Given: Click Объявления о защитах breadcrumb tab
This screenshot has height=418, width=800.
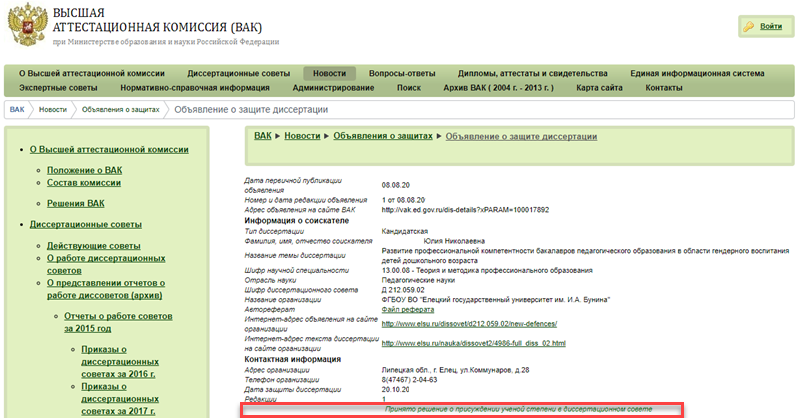Looking at the screenshot, I should point(119,108).
